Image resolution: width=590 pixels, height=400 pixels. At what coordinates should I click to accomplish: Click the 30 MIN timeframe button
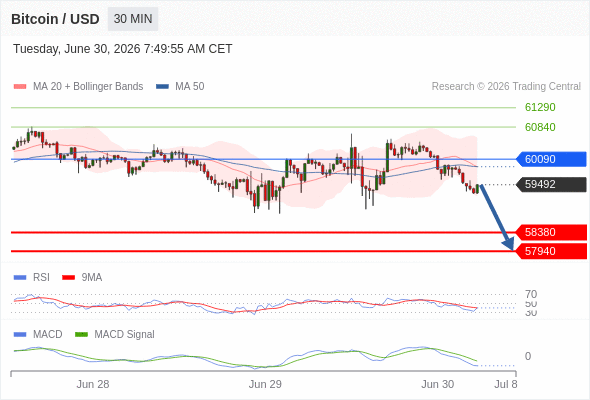133,19
